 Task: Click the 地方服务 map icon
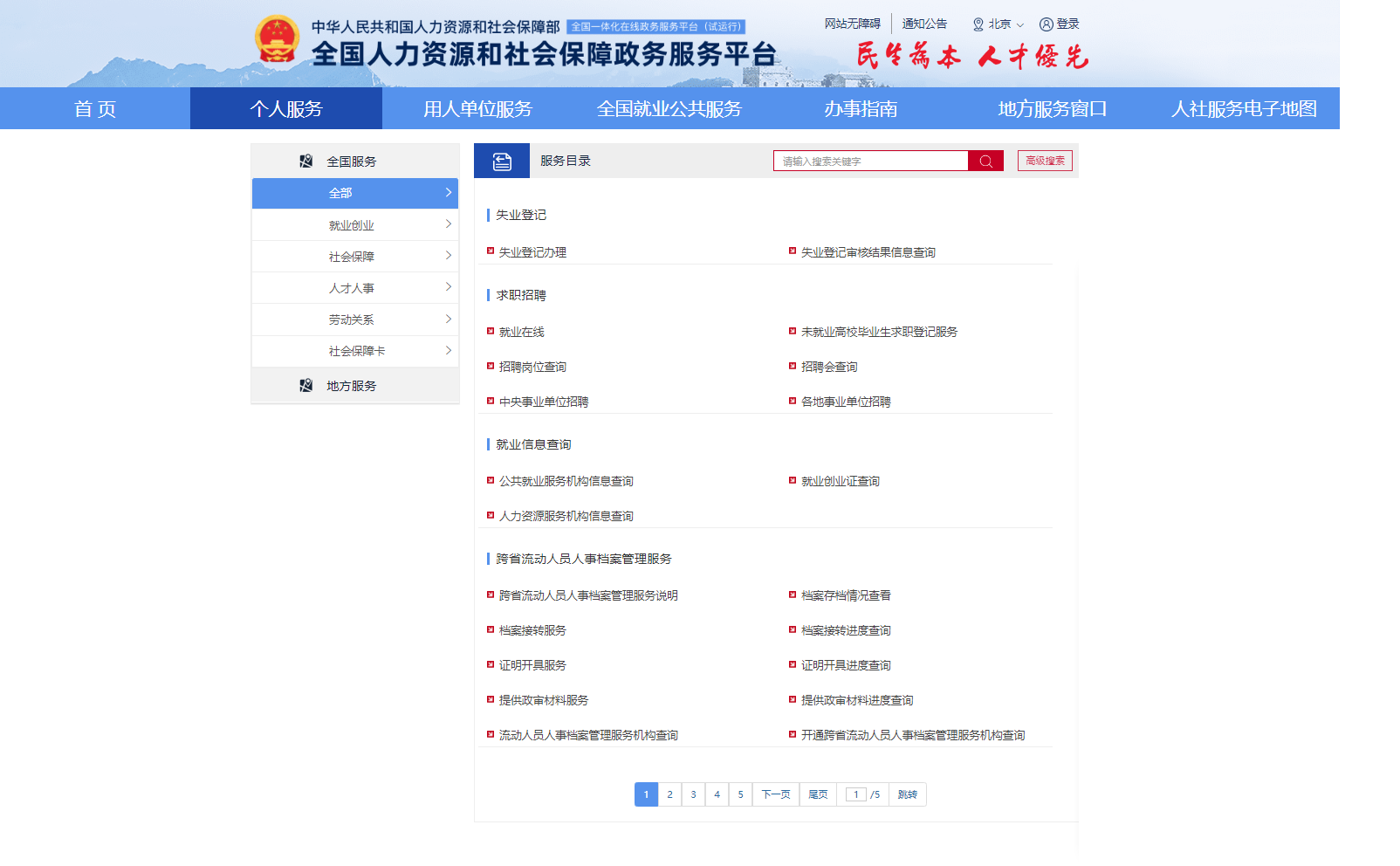(x=305, y=386)
